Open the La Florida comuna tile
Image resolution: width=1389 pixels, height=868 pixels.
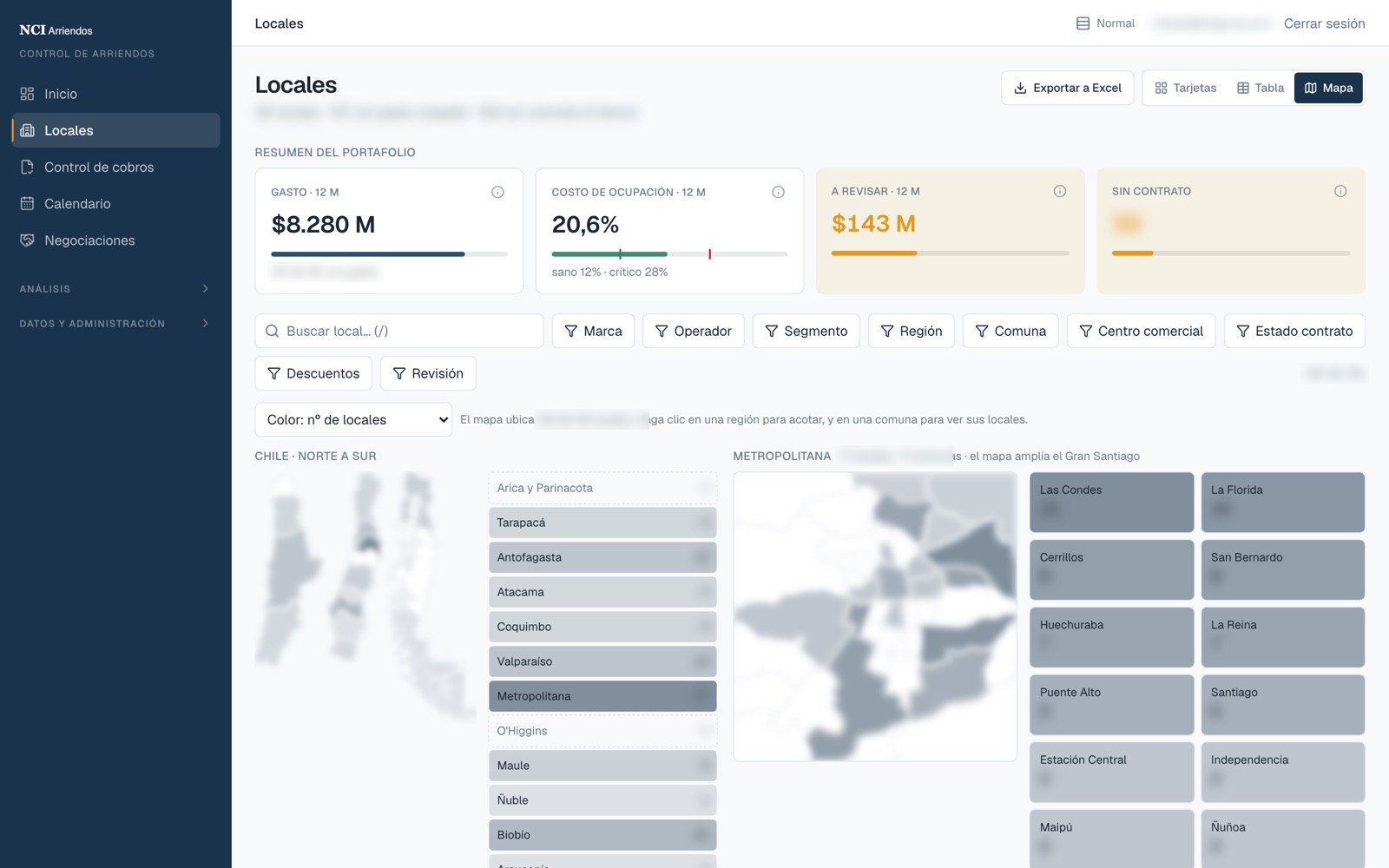tap(1283, 503)
